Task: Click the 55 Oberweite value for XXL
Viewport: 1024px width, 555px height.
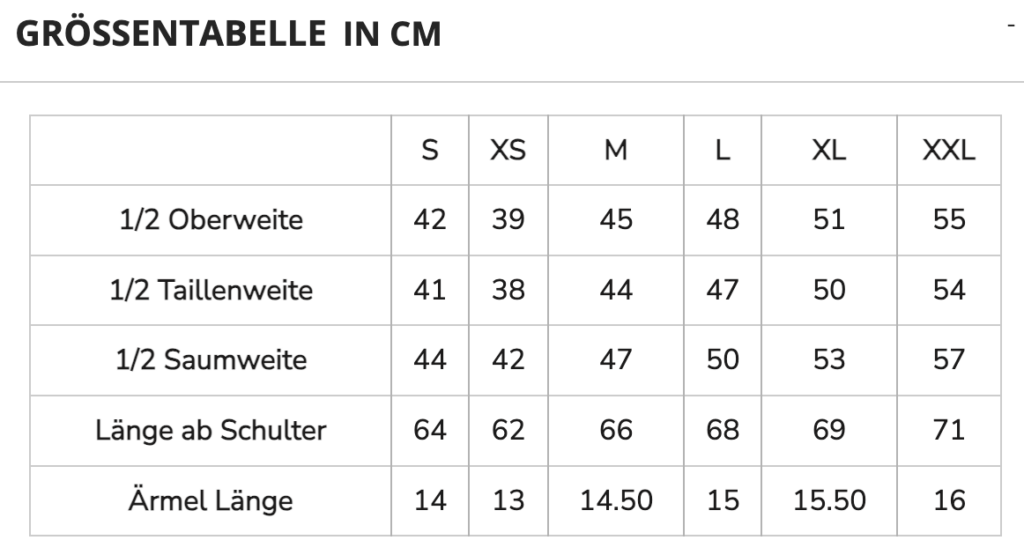Action: pyautogui.click(x=949, y=220)
